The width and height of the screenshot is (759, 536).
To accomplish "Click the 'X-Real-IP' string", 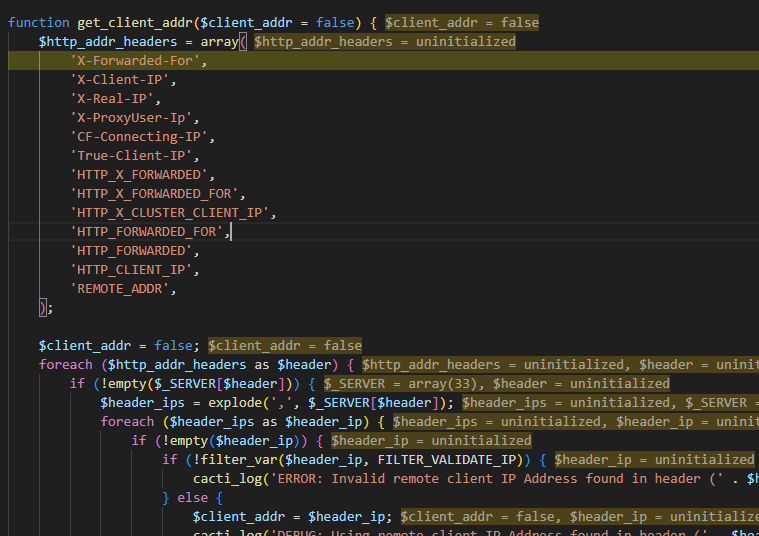I will [112, 99].
